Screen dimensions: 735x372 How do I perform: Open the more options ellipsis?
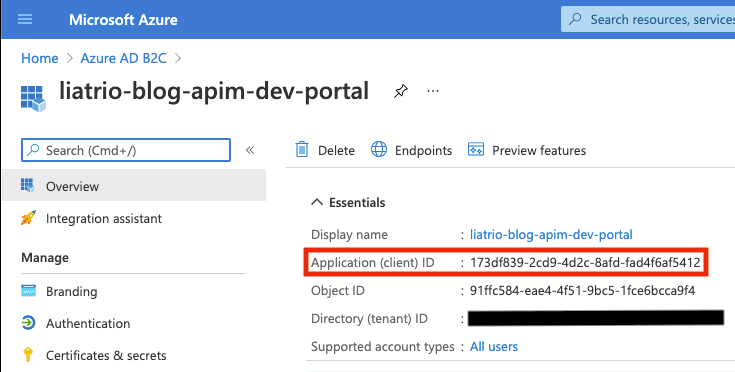click(433, 91)
